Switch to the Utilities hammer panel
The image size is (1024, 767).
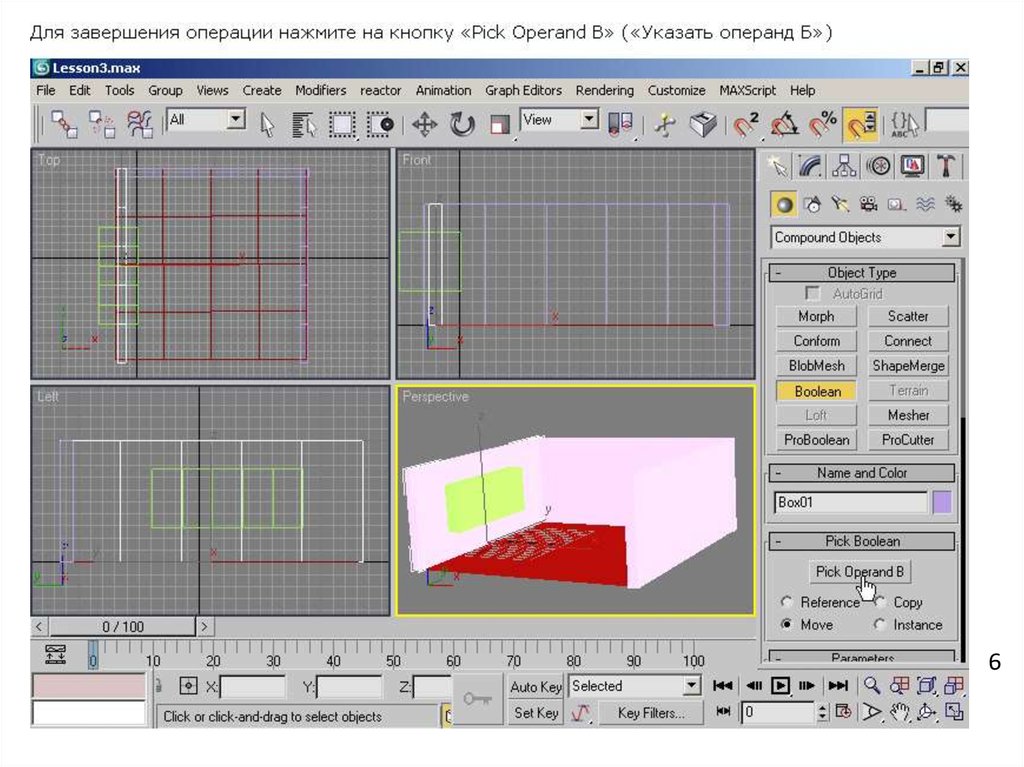tap(945, 166)
